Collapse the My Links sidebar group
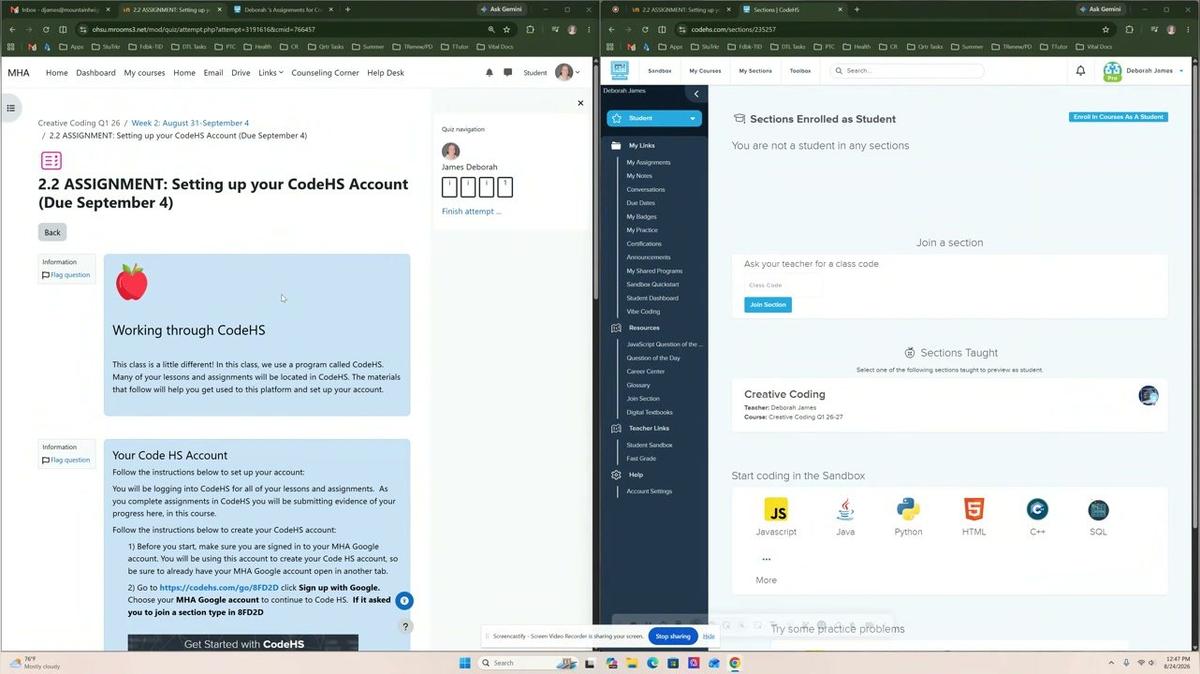The image size is (1200, 674). [x=641, y=145]
